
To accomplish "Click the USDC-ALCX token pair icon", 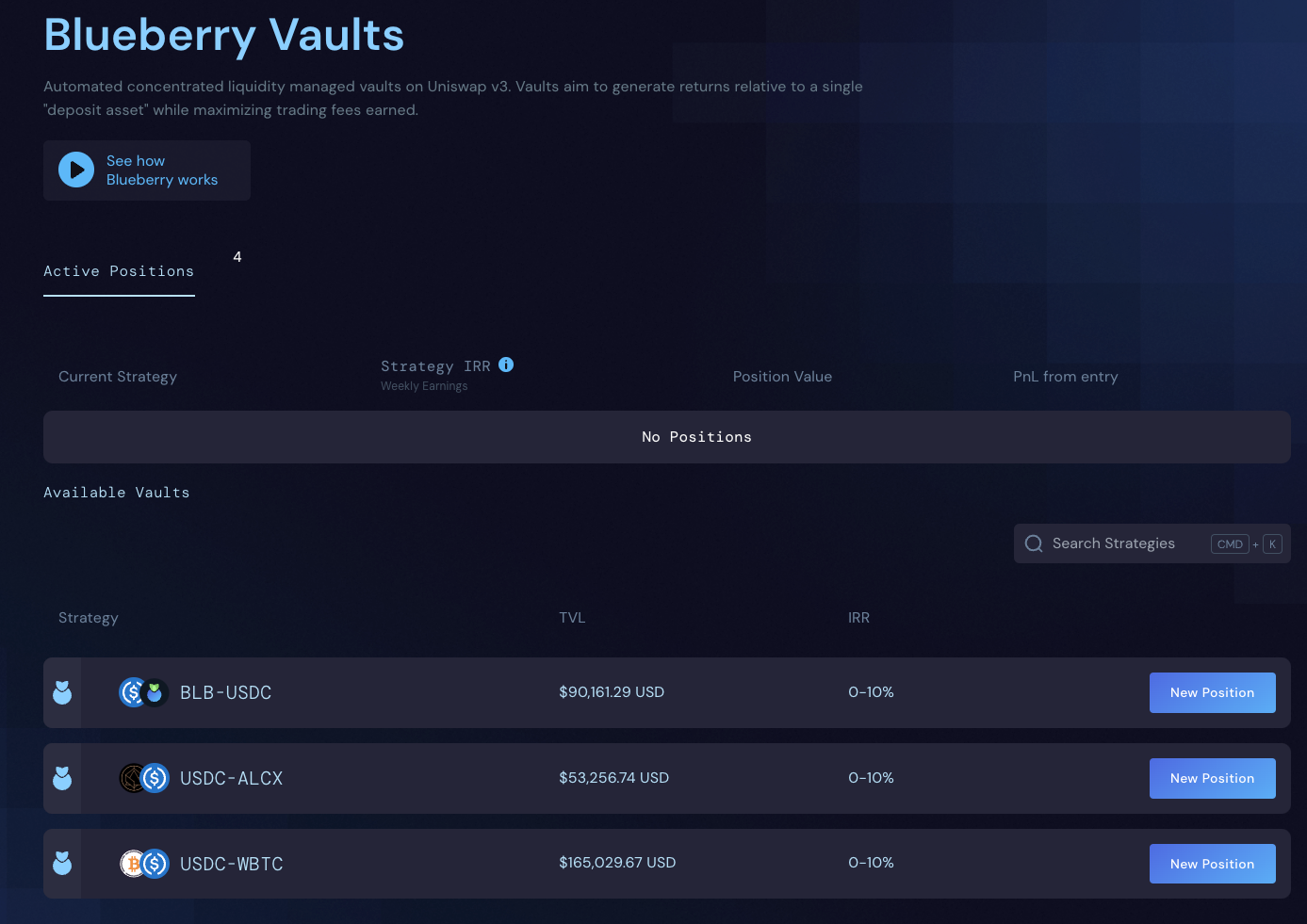I will coord(143,779).
